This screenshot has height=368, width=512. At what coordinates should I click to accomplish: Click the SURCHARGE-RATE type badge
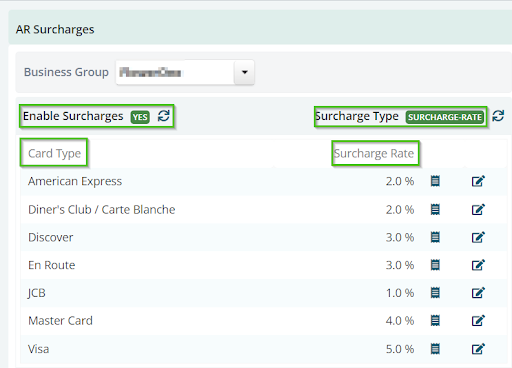point(445,117)
